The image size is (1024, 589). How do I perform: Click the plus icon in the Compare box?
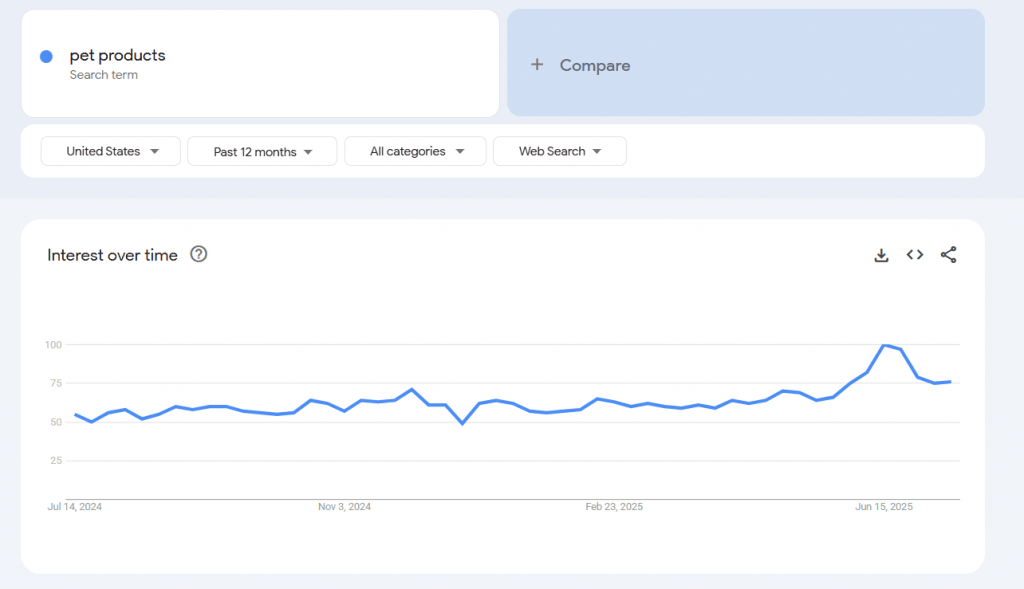[x=537, y=65]
